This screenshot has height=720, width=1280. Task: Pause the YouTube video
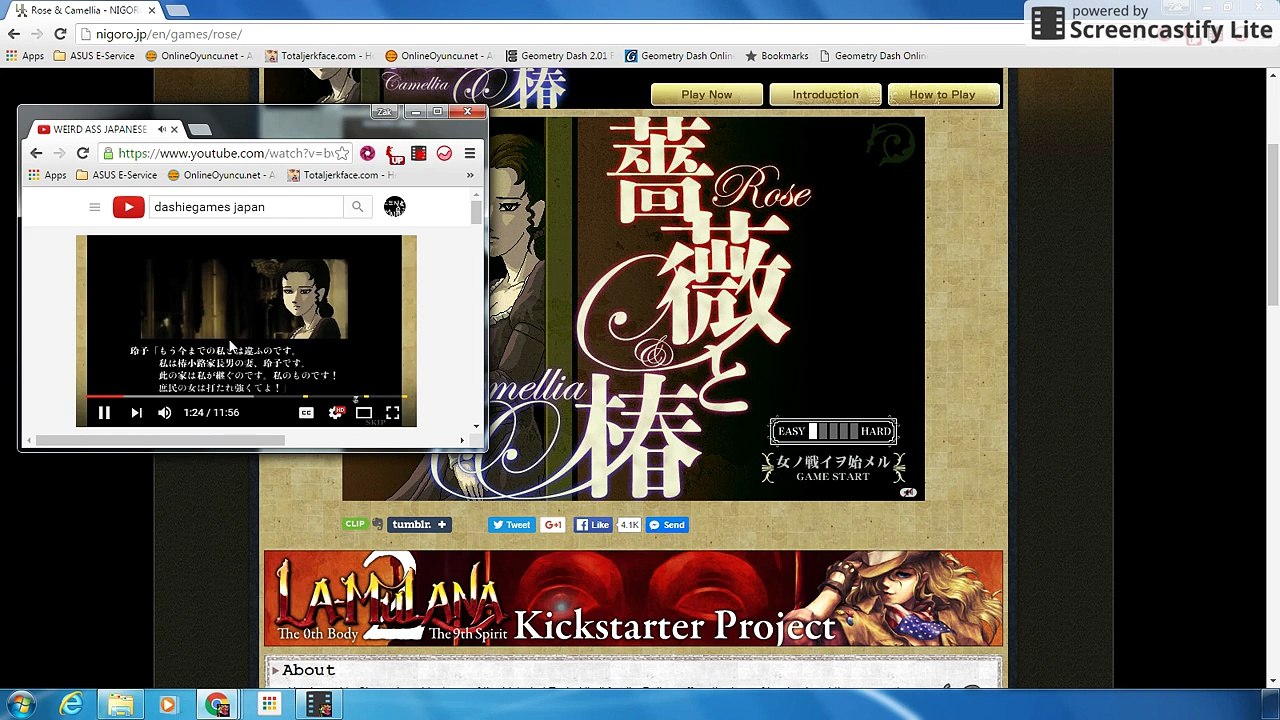pyautogui.click(x=104, y=412)
